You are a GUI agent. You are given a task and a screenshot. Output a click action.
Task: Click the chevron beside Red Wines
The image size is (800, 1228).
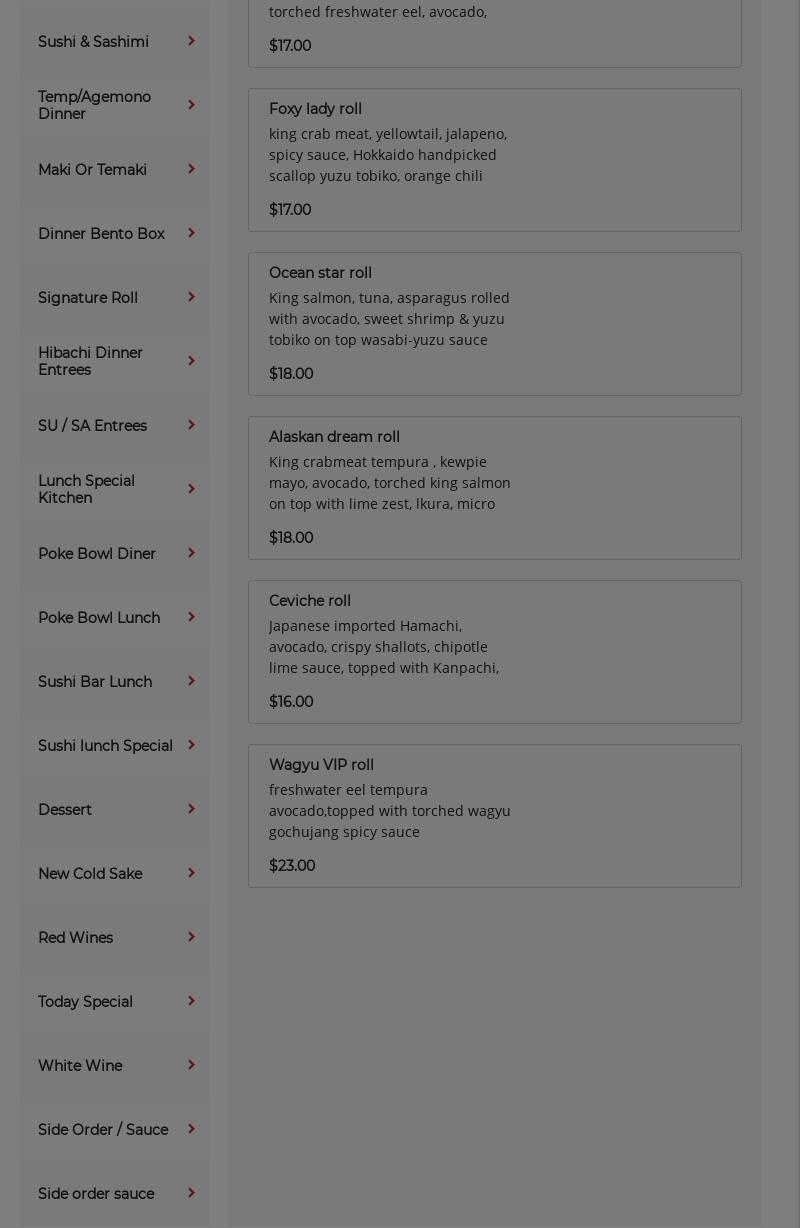point(191,937)
